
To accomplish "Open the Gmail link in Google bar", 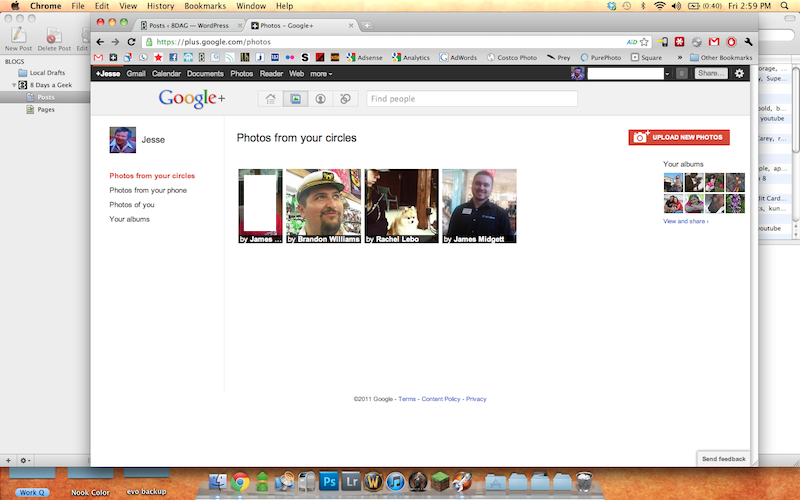I will [136, 73].
